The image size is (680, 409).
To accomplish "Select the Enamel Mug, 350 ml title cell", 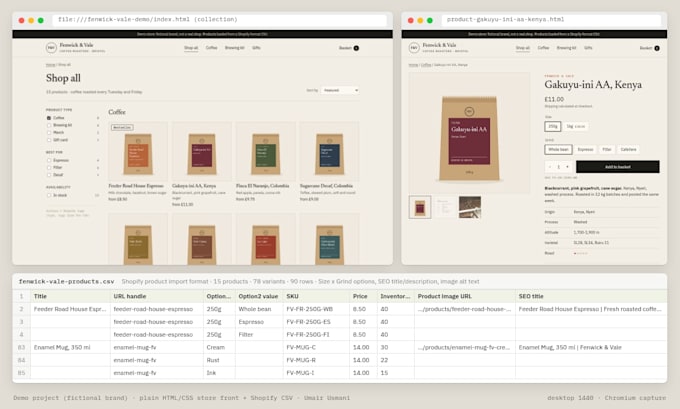I will [70, 347].
